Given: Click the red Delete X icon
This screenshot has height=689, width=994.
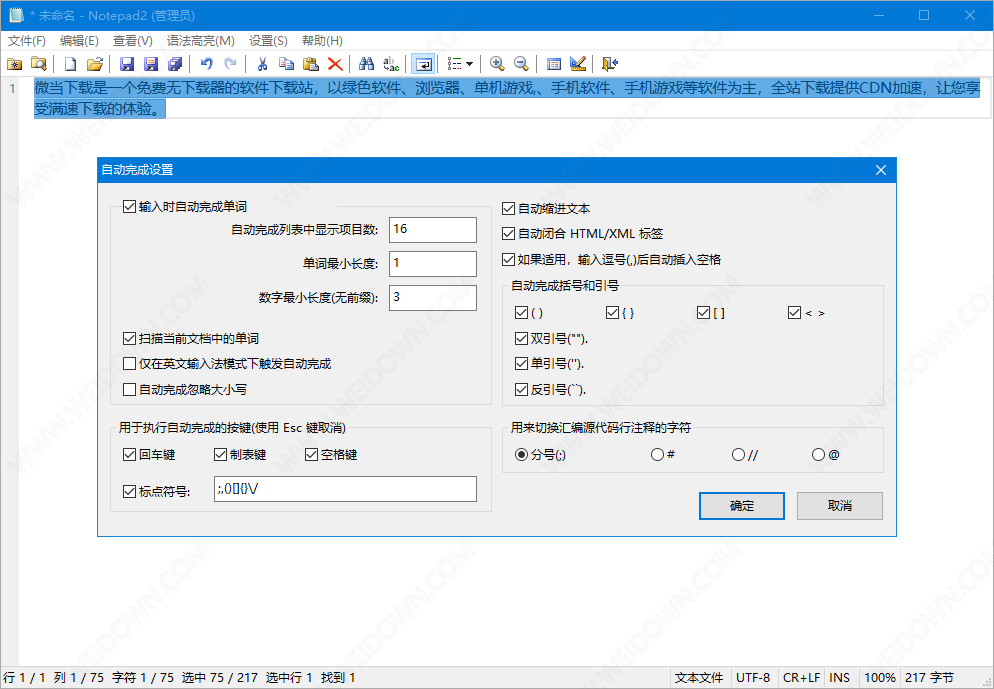Looking at the screenshot, I should [x=334, y=64].
